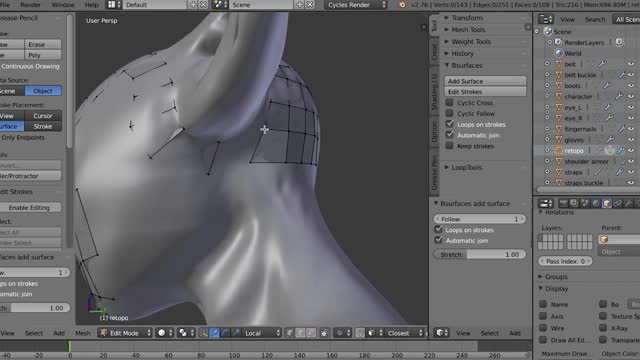Viewport: 640px width, 360px height.
Task: Open the screen layout browser icon beside Default
Action: click(x=114, y=5)
